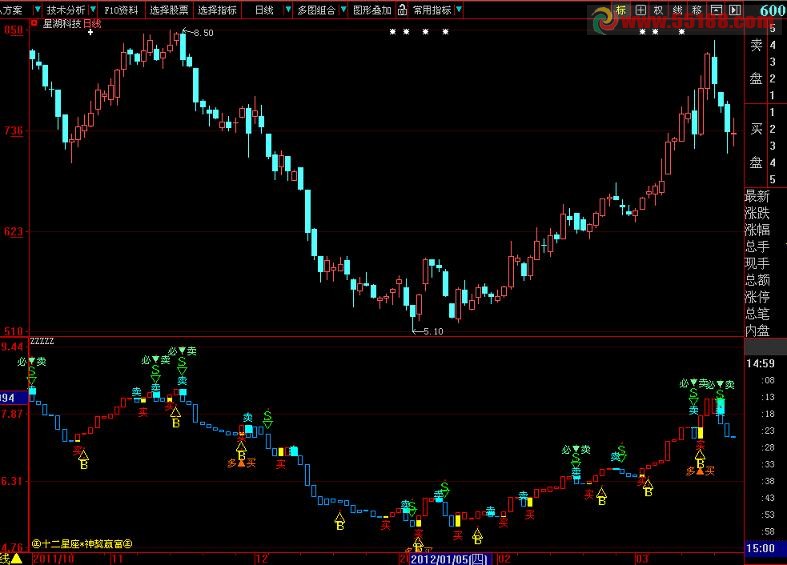Click the 常用指标 button

click(432, 10)
